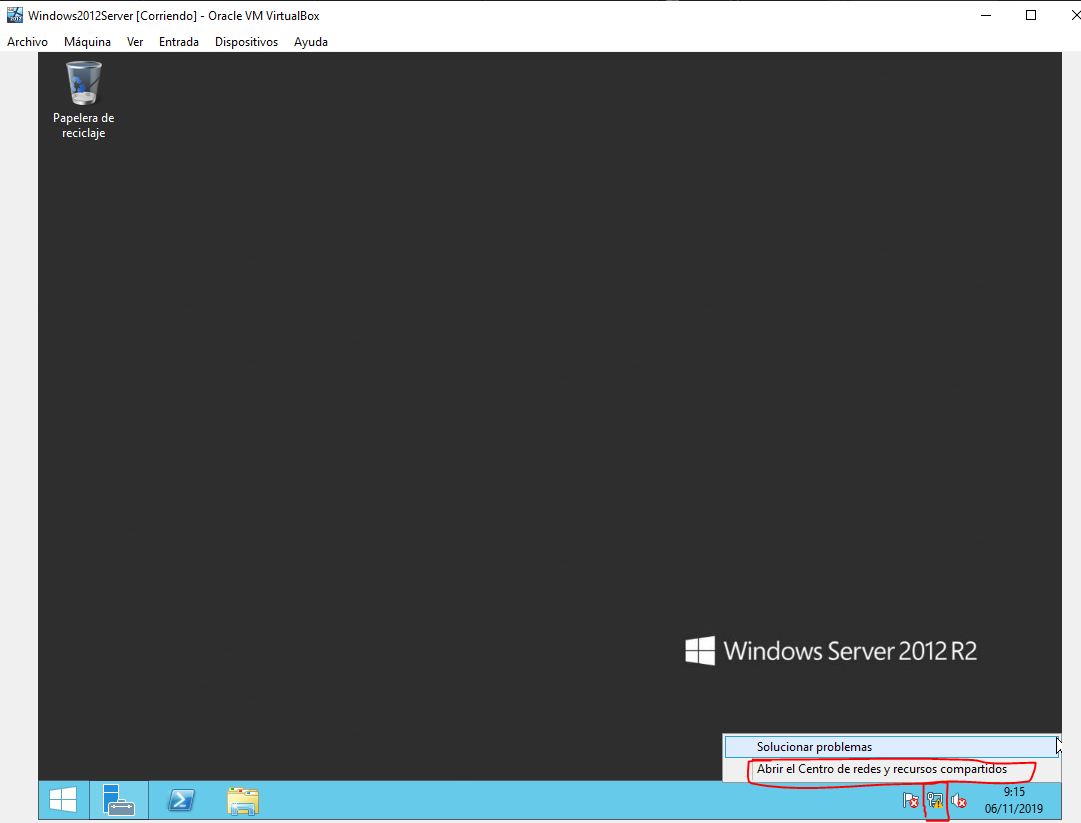Open the Entrada menu in VirtualBox
1081x823 pixels.
179,41
